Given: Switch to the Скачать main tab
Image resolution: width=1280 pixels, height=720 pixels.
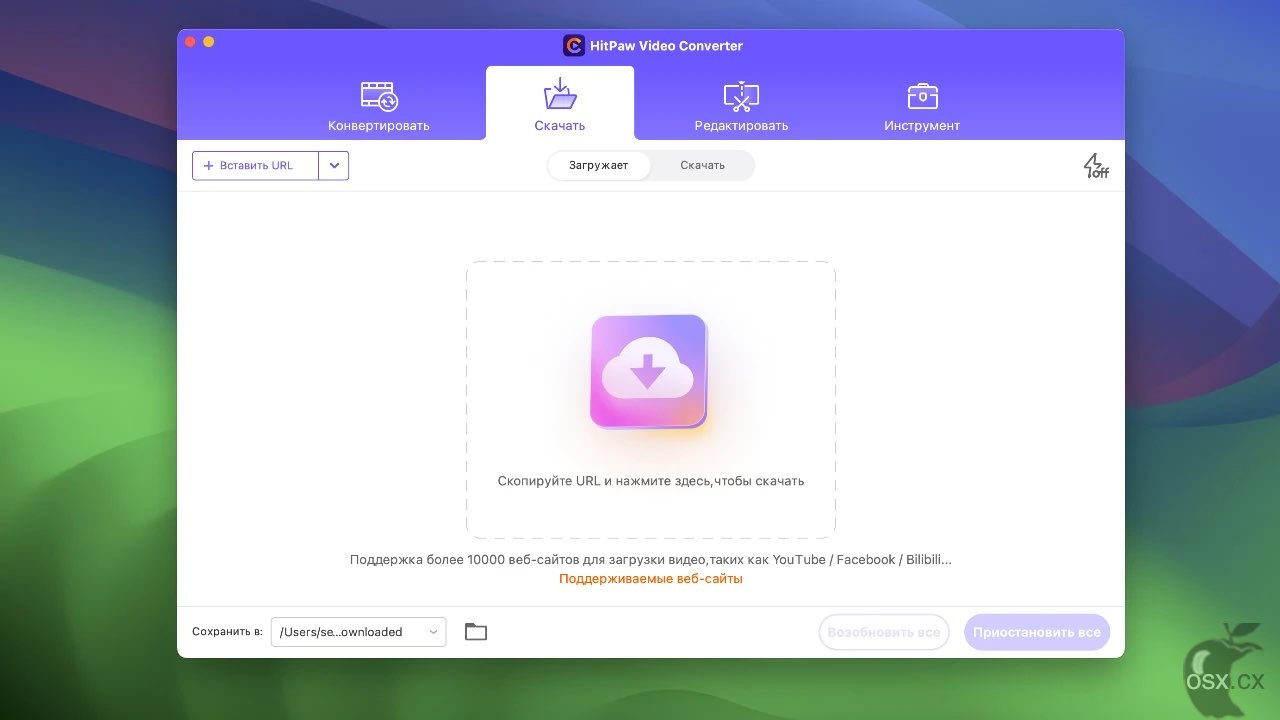Looking at the screenshot, I should (x=560, y=105).
